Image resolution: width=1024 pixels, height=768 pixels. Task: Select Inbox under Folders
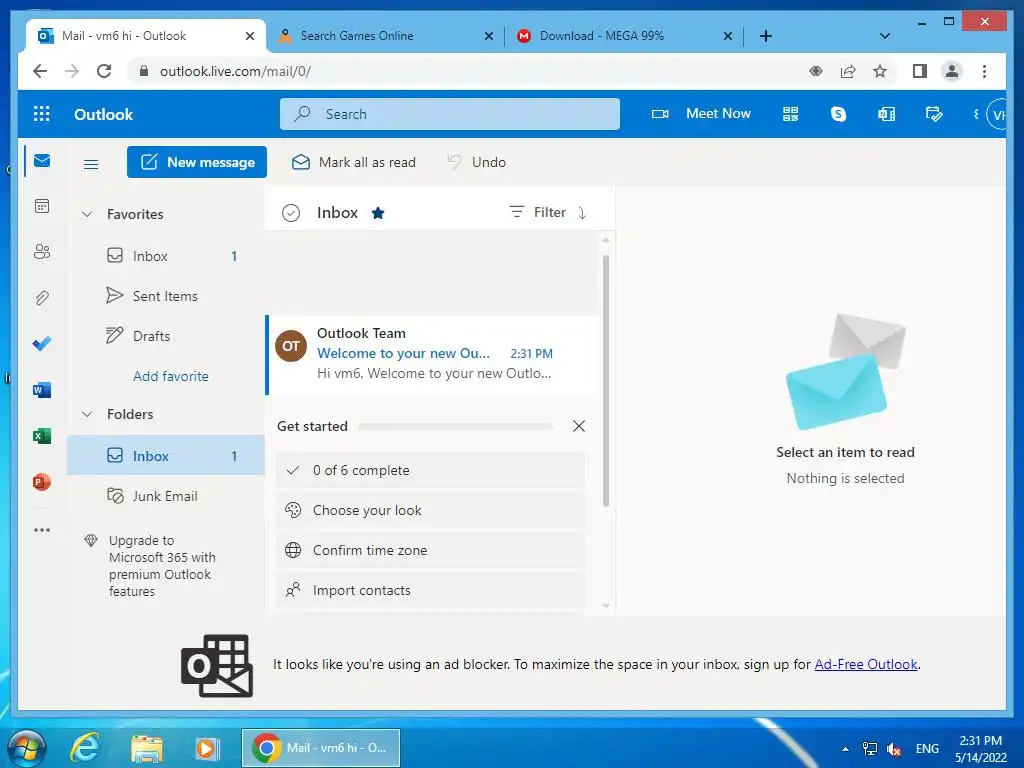point(165,456)
